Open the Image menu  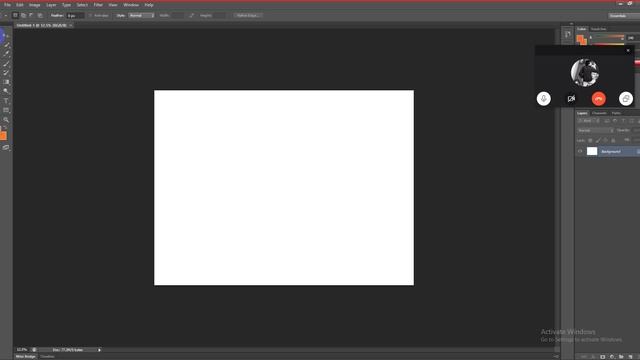(34, 5)
